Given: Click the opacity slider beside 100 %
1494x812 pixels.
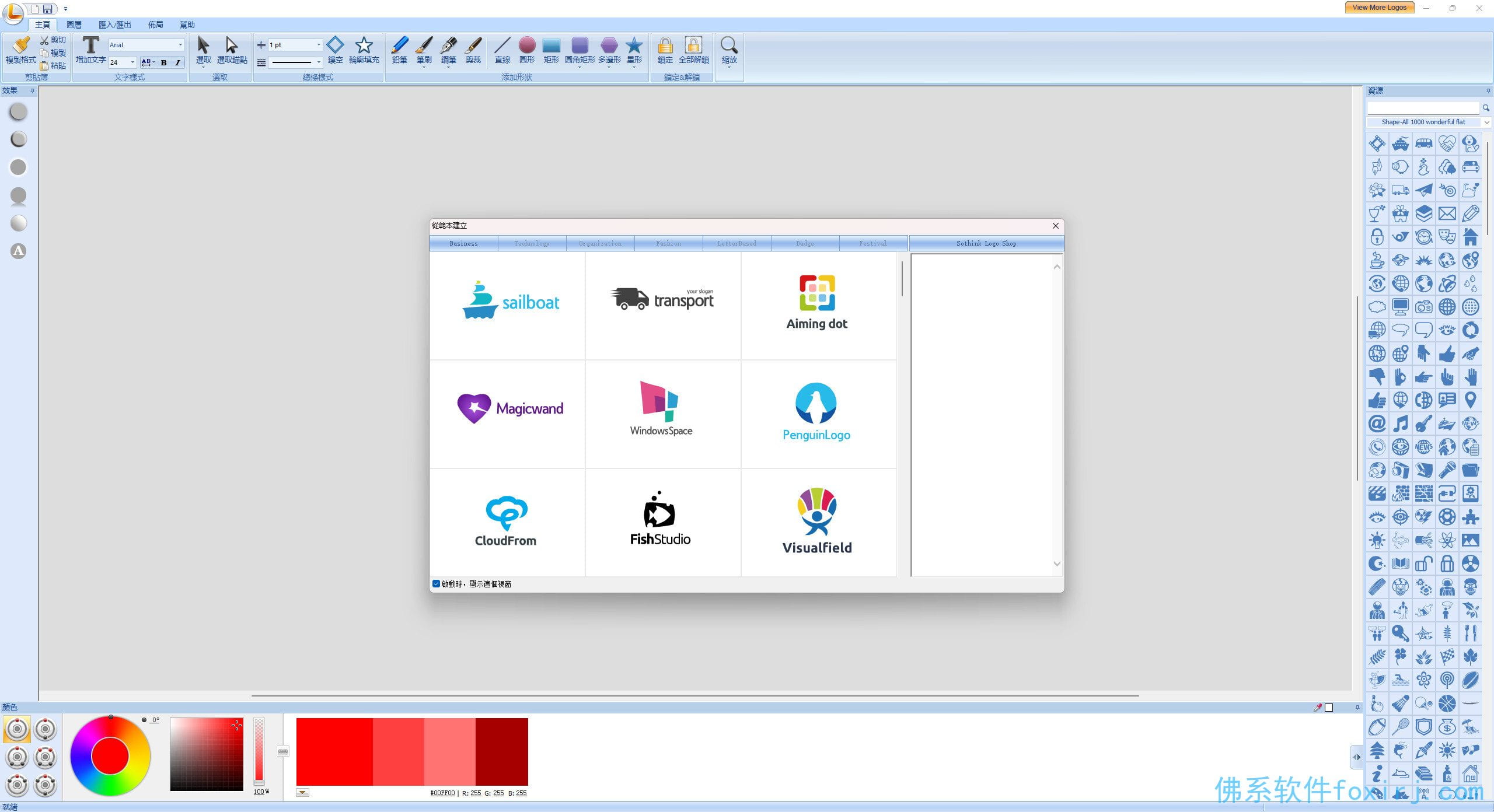Looking at the screenshot, I should point(259,751).
